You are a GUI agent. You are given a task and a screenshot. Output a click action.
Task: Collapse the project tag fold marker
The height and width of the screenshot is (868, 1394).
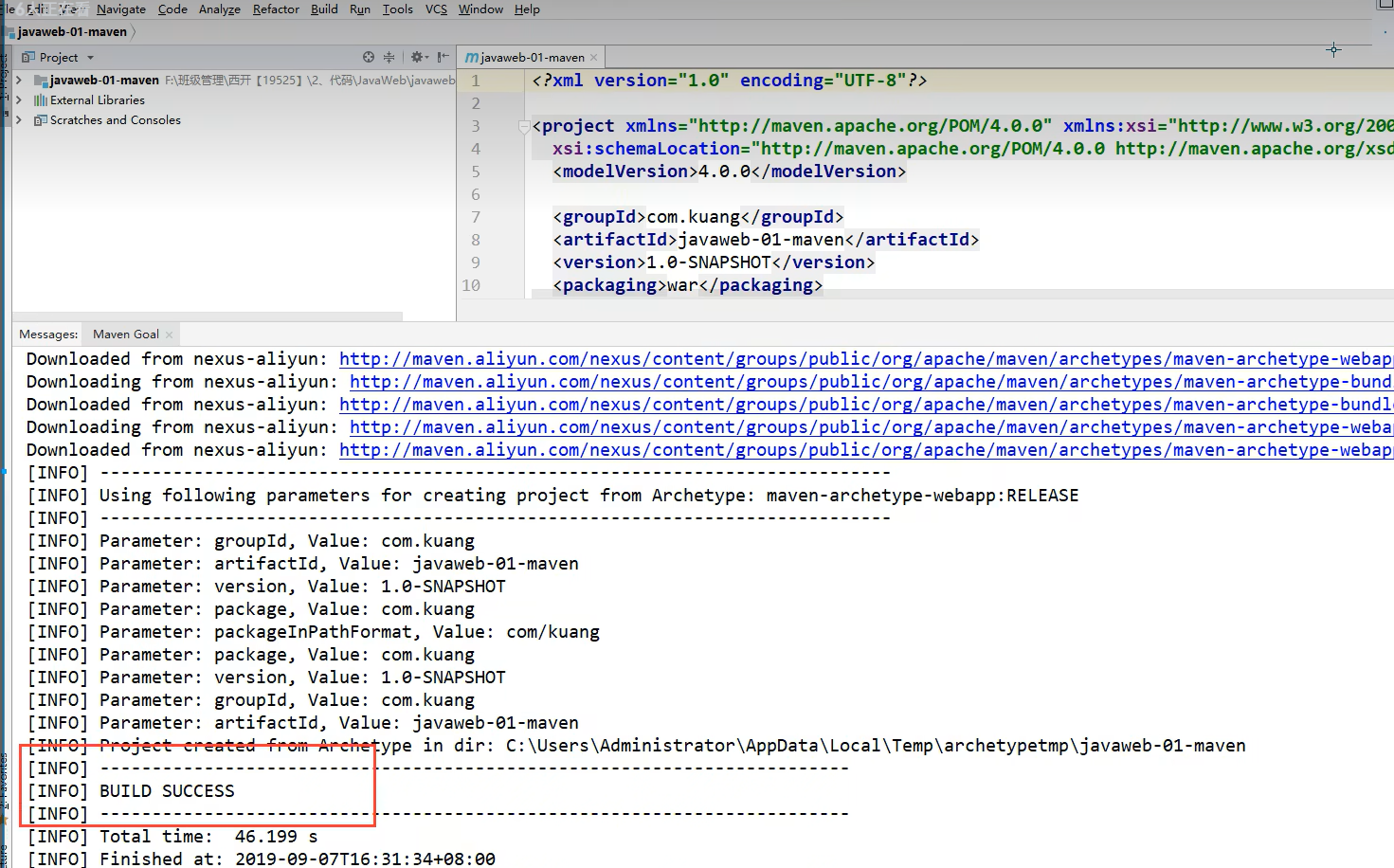pos(524,126)
